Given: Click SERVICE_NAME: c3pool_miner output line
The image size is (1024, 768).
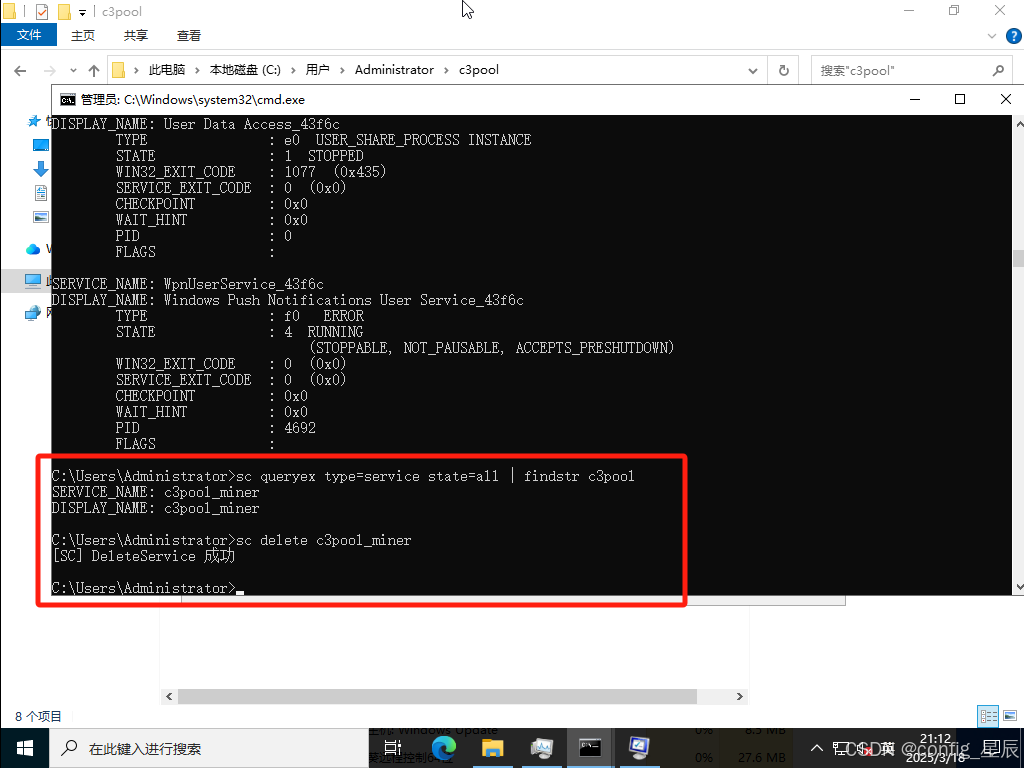Looking at the screenshot, I should 155,492.
